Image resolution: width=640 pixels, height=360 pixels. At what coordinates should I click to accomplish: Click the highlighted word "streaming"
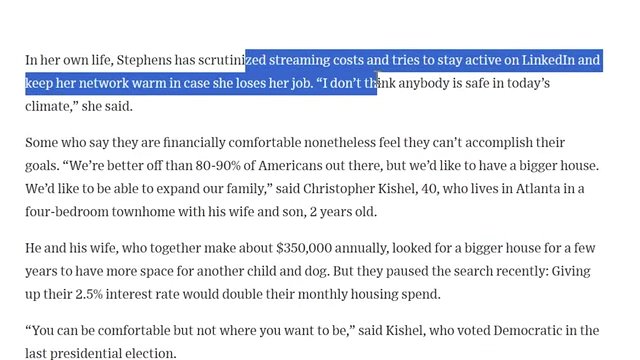pyautogui.click(x=299, y=60)
